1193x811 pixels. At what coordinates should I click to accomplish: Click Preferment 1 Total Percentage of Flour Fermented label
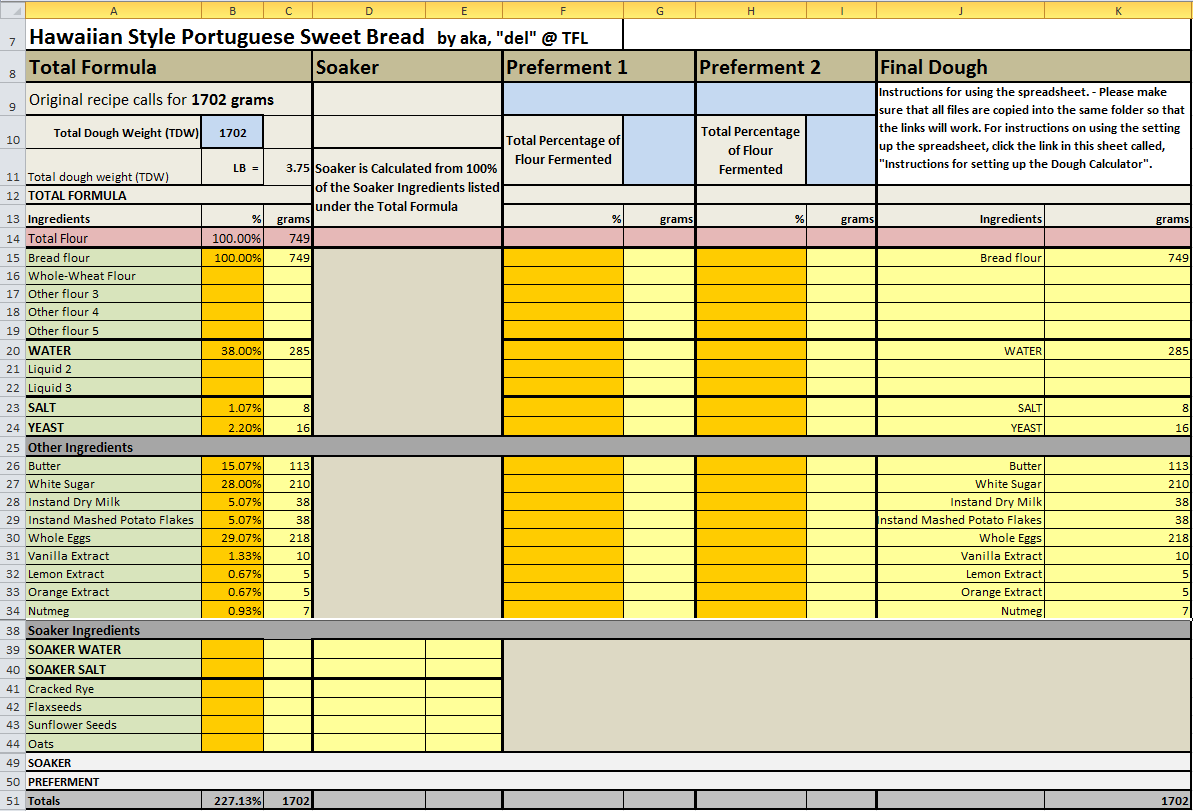point(563,150)
